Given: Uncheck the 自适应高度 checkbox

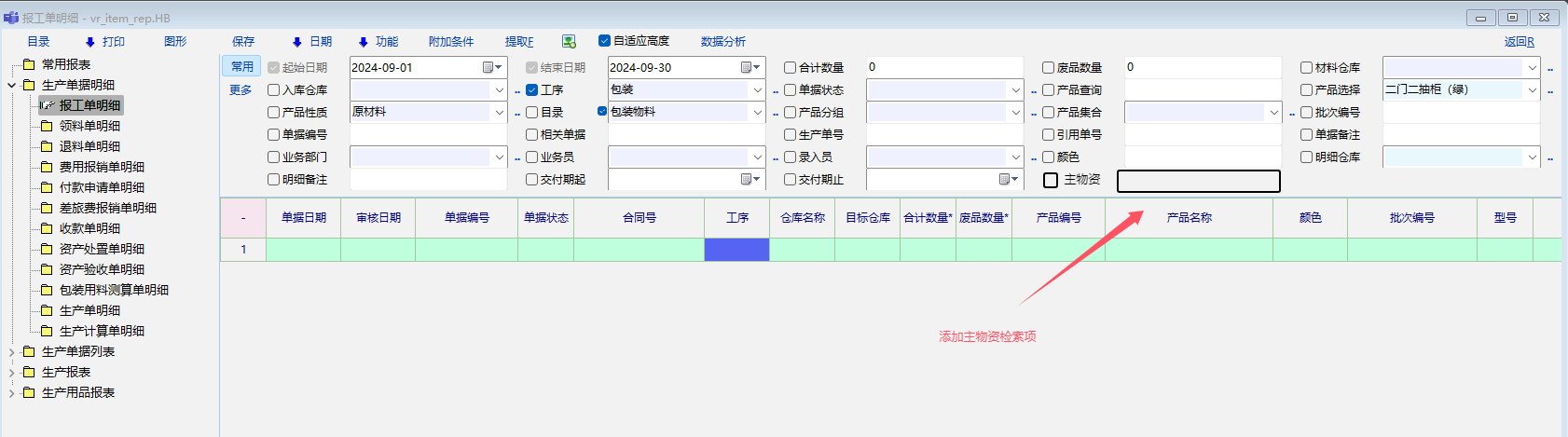Looking at the screenshot, I should [x=604, y=41].
